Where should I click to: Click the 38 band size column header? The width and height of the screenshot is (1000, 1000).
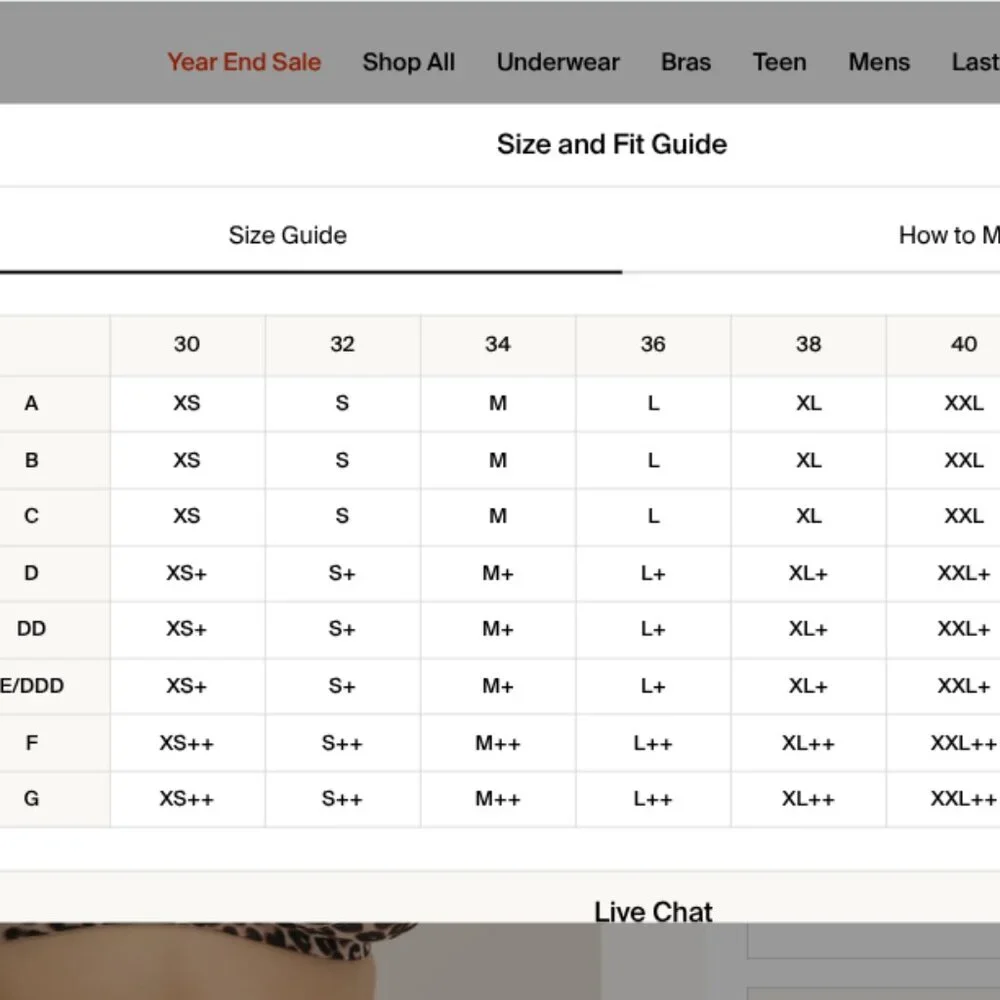tap(809, 344)
